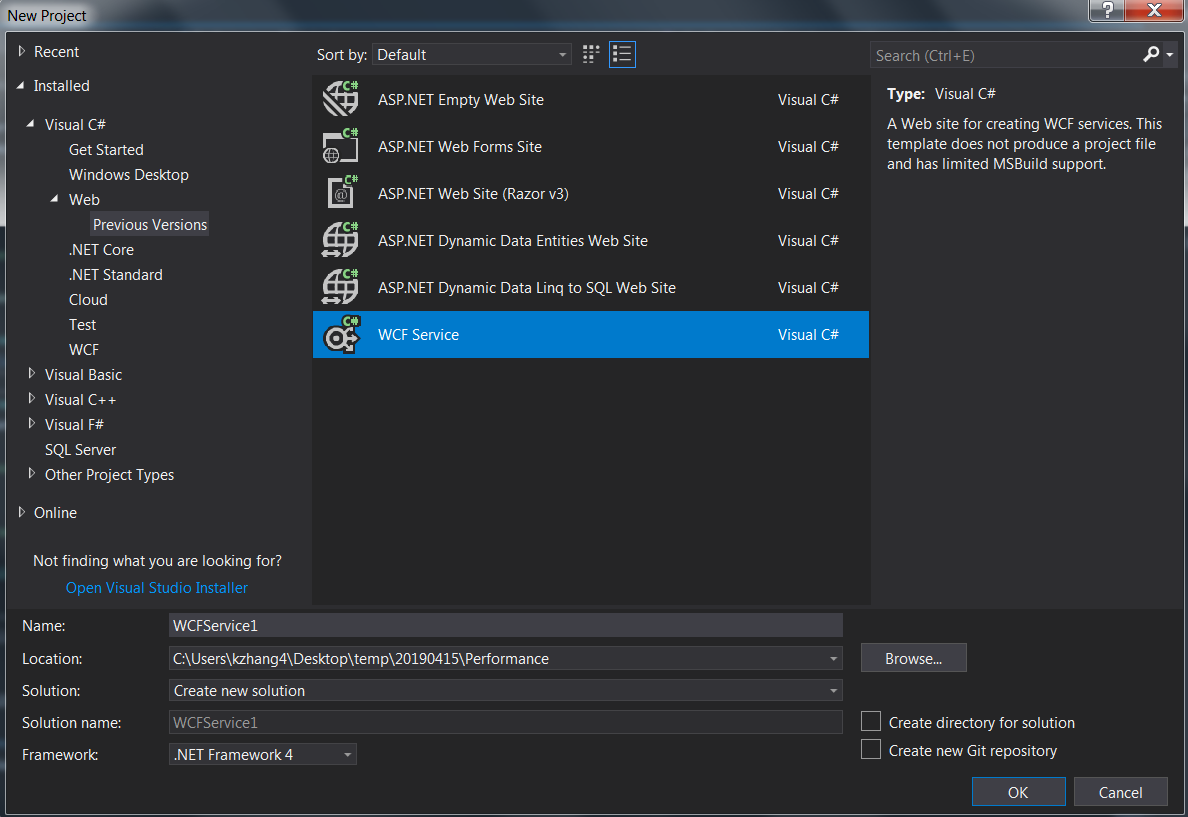Open the Solution combo box

coord(505,690)
